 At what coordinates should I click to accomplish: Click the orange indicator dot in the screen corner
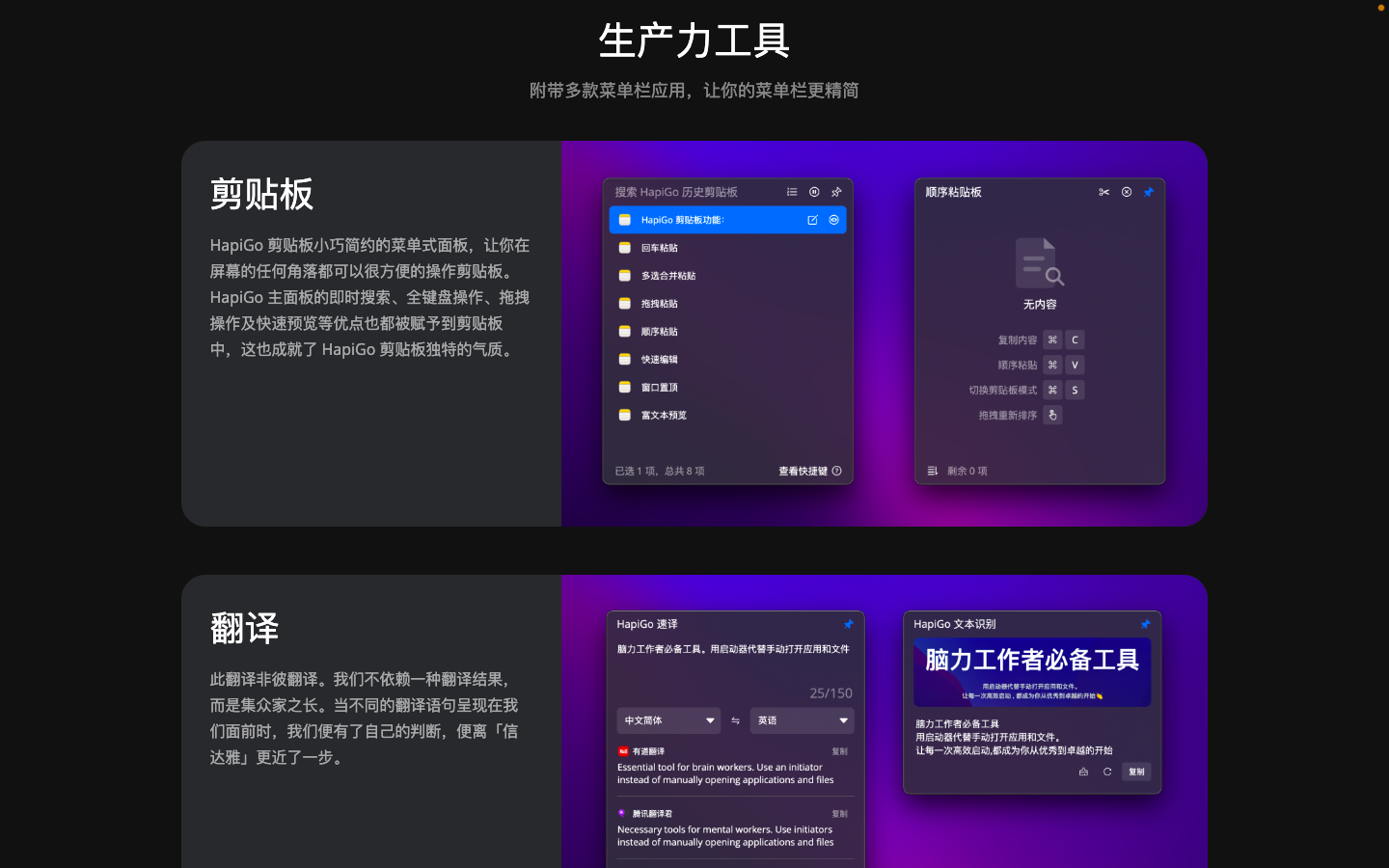coord(1381,7)
